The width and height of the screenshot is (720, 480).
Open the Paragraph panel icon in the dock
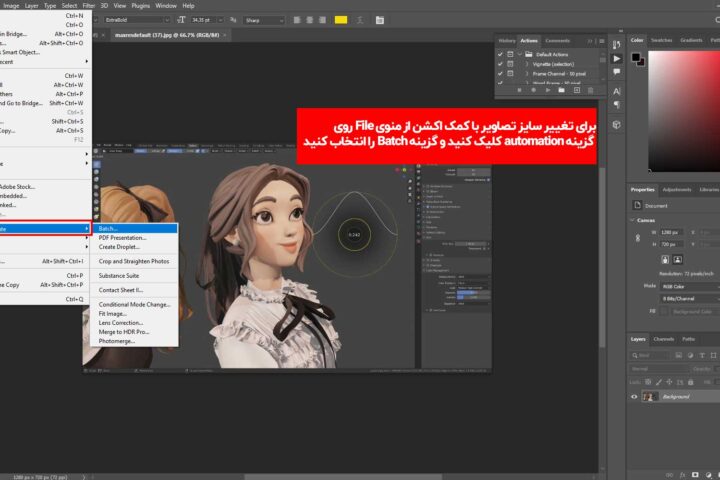tap(617, 105)
